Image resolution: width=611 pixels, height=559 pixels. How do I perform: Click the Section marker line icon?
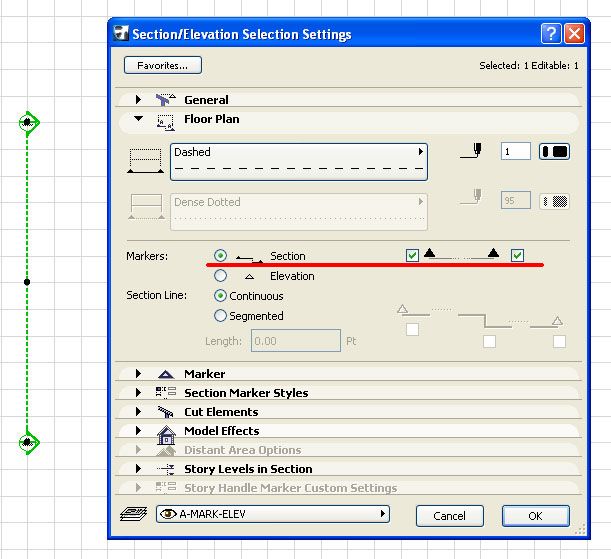250,259
